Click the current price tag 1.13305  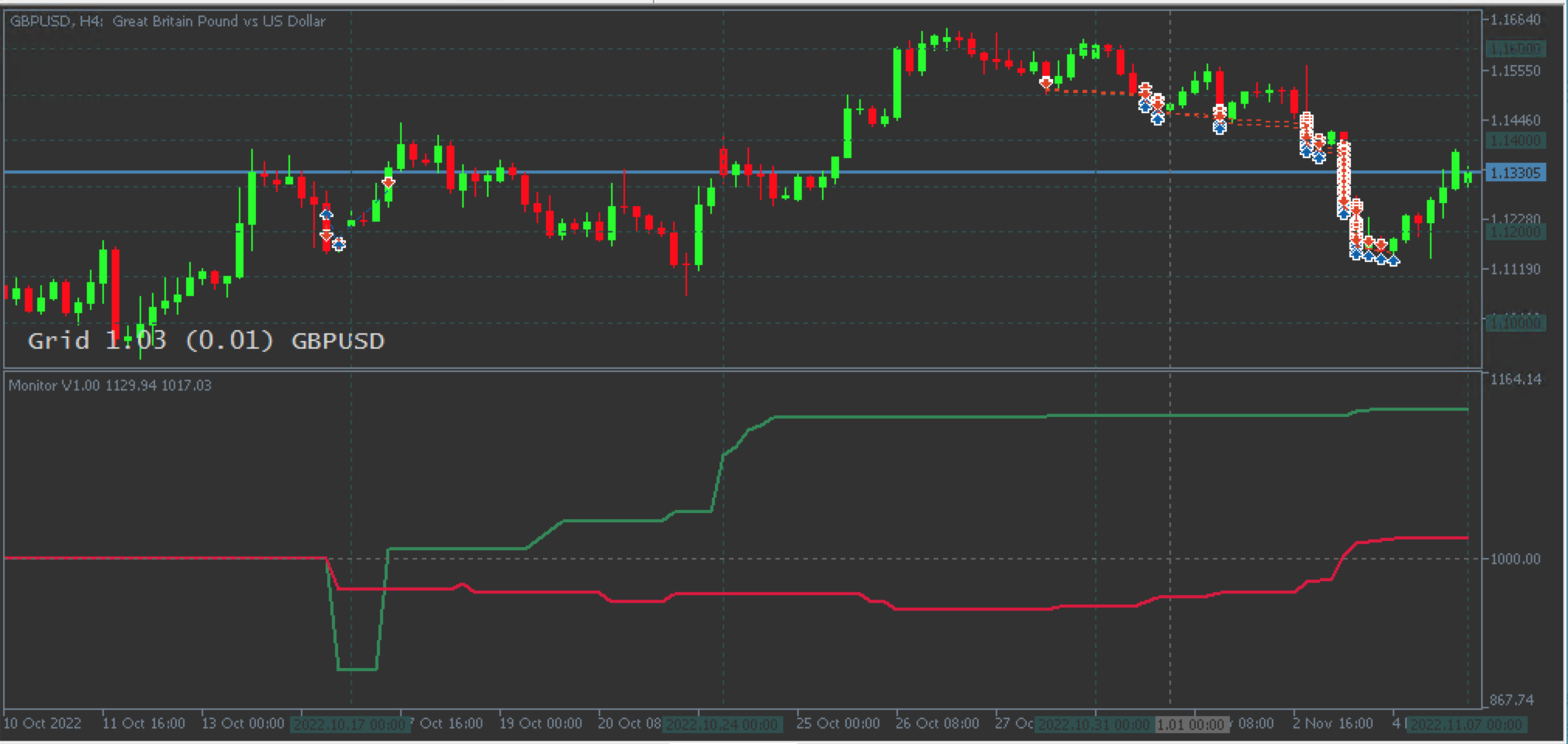click(1515, 173)
